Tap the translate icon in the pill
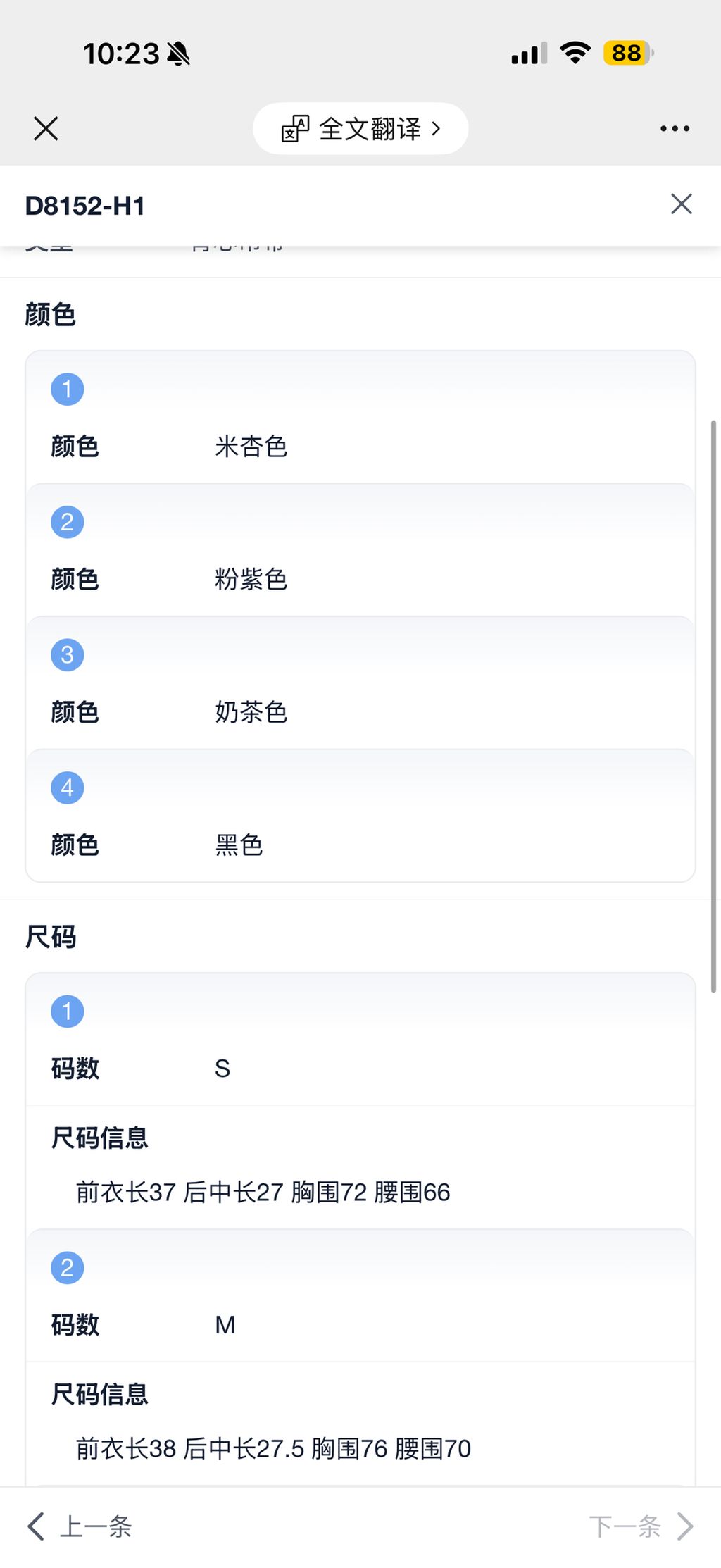 click(x=295, y=129)
